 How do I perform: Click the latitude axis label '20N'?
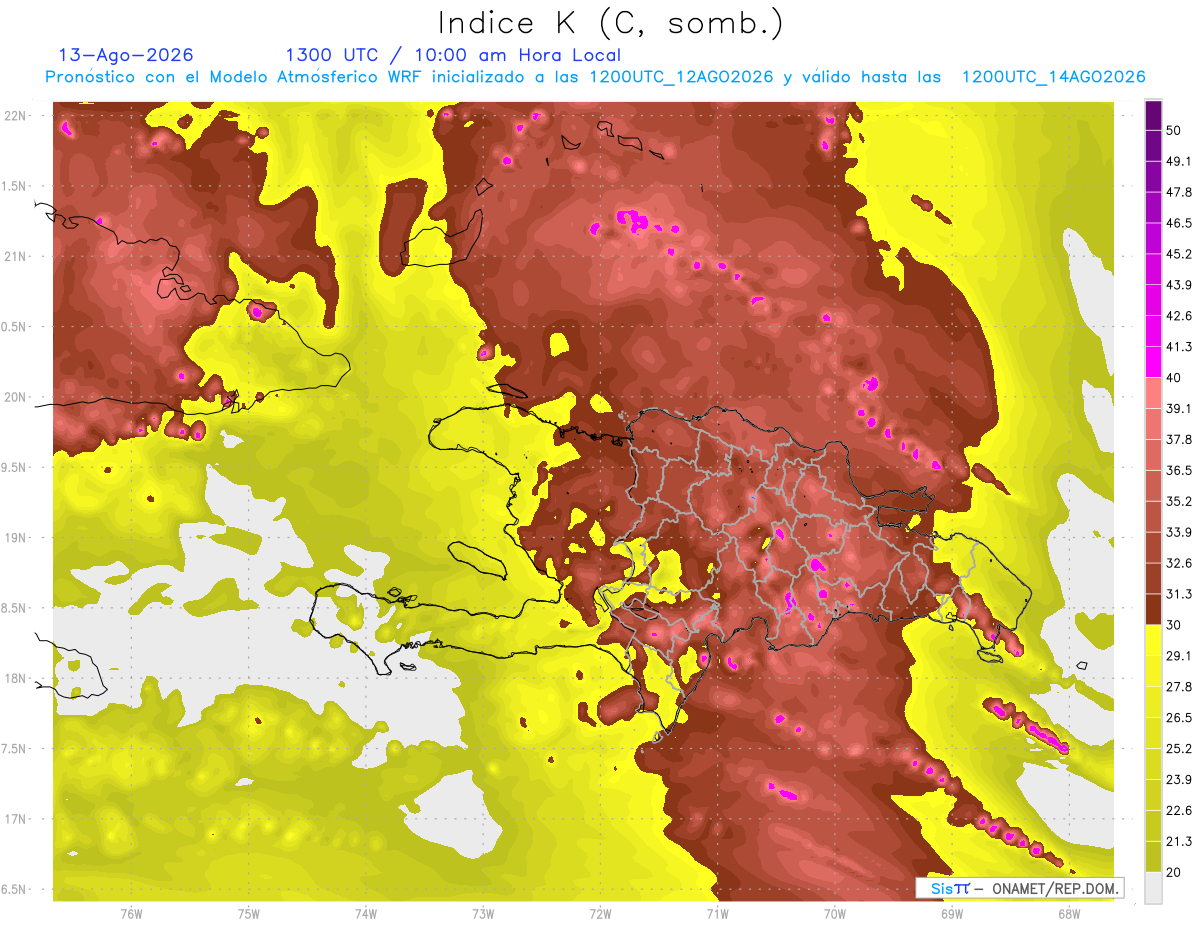click(17, 397)
